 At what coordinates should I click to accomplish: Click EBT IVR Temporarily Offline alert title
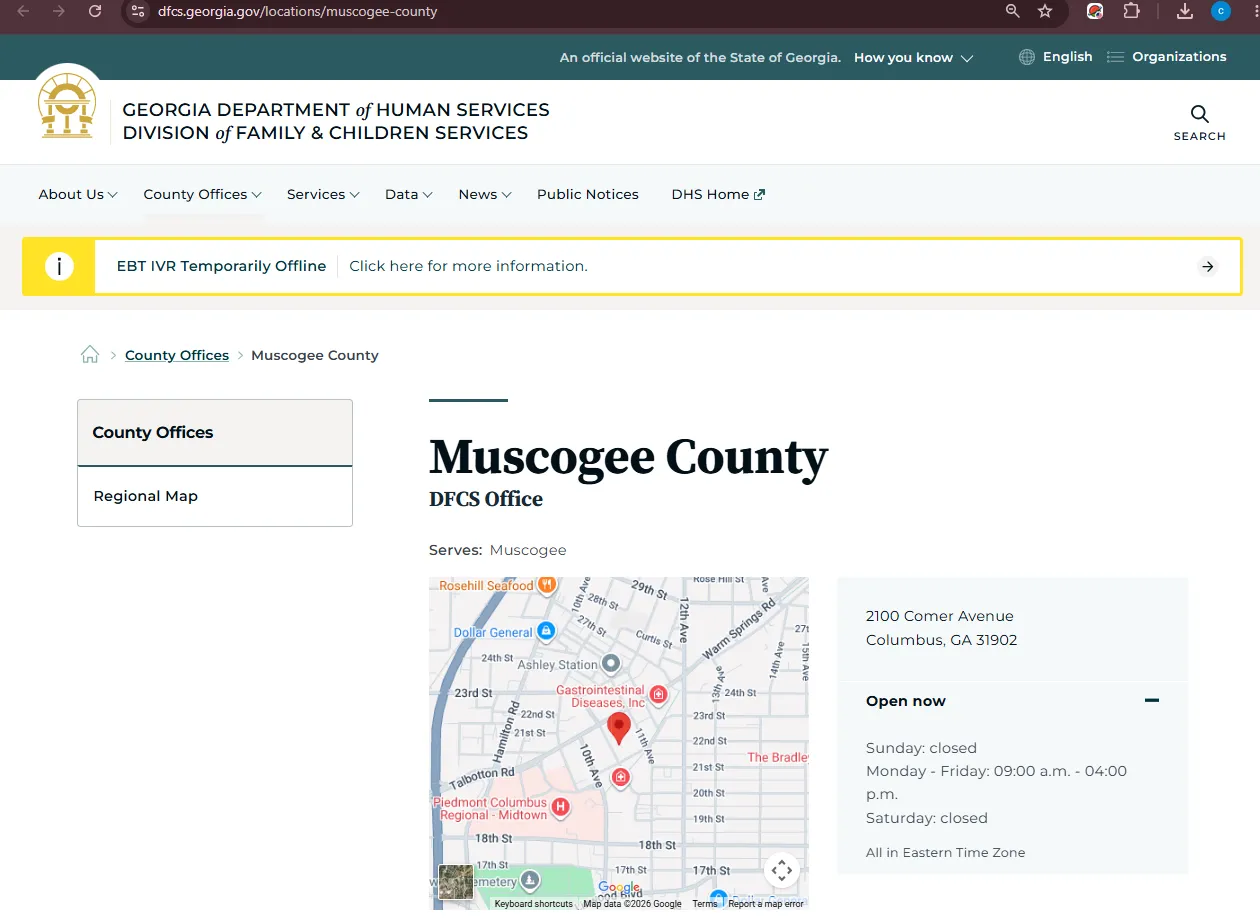point(221,266)
